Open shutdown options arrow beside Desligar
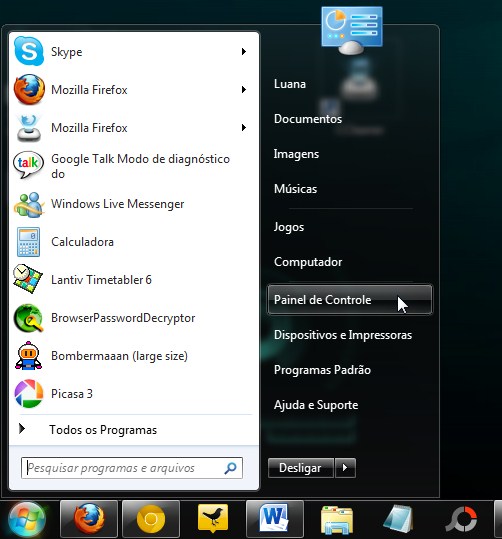This screenshot has height=539, width=502. (x=345, y=468)
